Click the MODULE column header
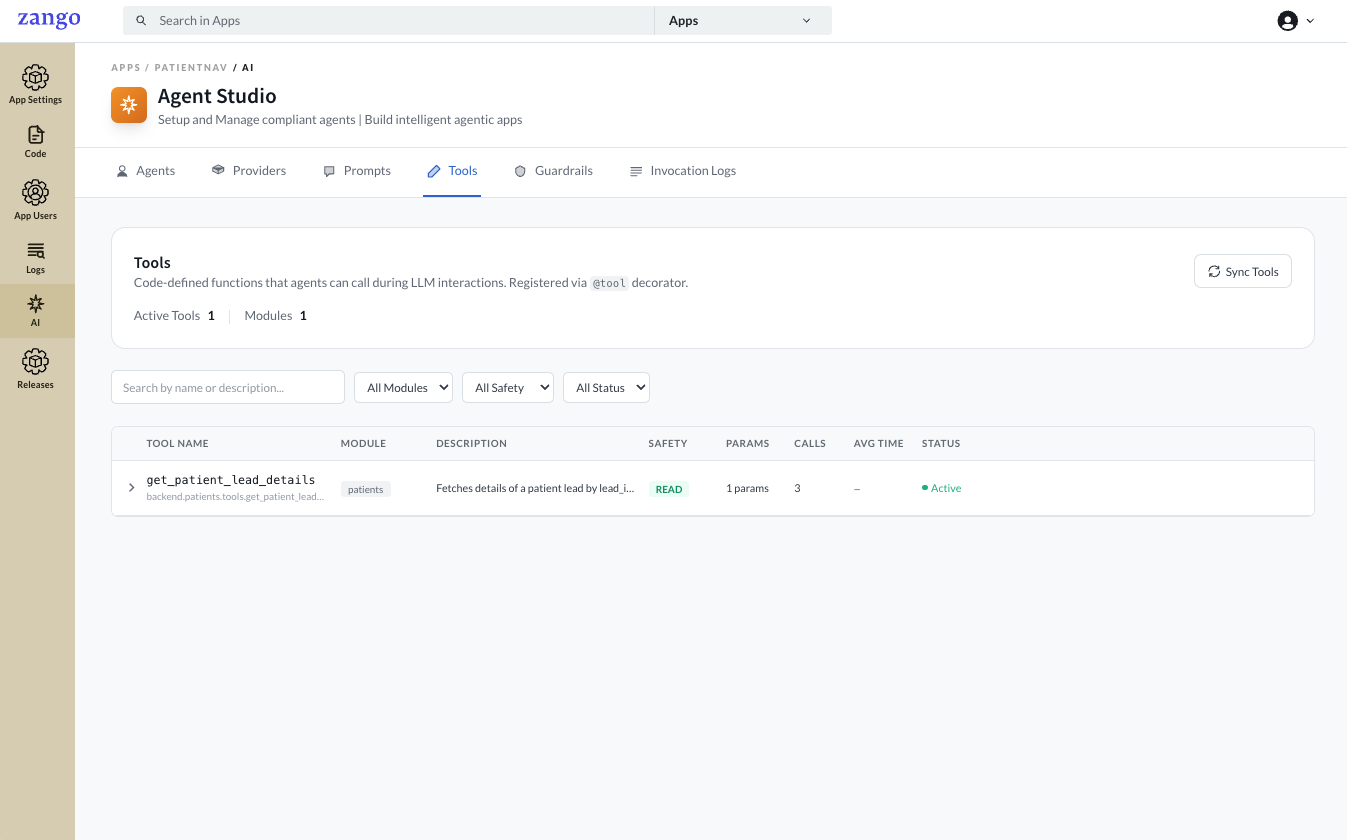1347x840 pixels. tap(363, 443)
